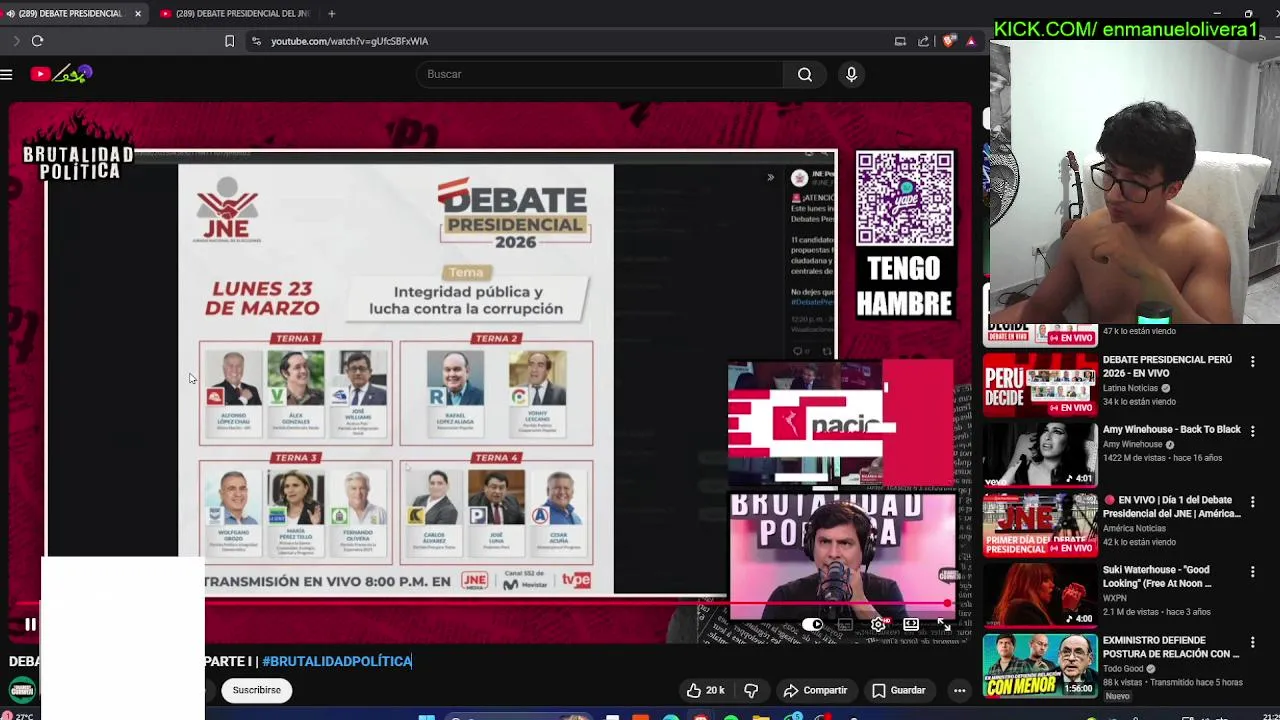Go forward in browser history

[x=16, y=41]
